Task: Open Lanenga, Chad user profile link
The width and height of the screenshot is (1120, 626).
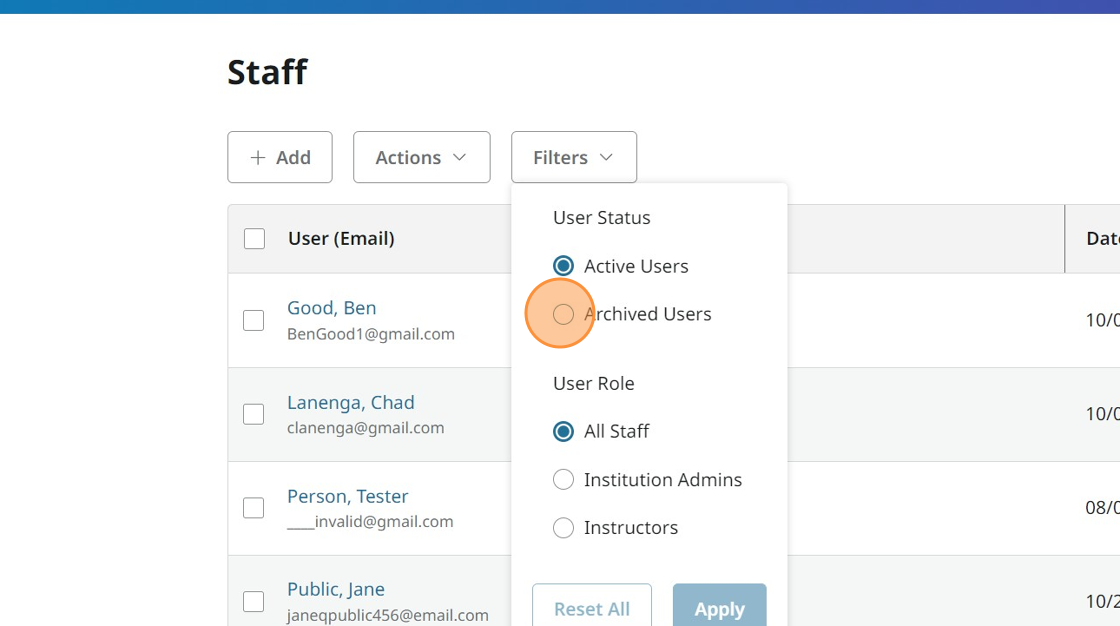Action: pyautogui.click(x=350, y=402)
